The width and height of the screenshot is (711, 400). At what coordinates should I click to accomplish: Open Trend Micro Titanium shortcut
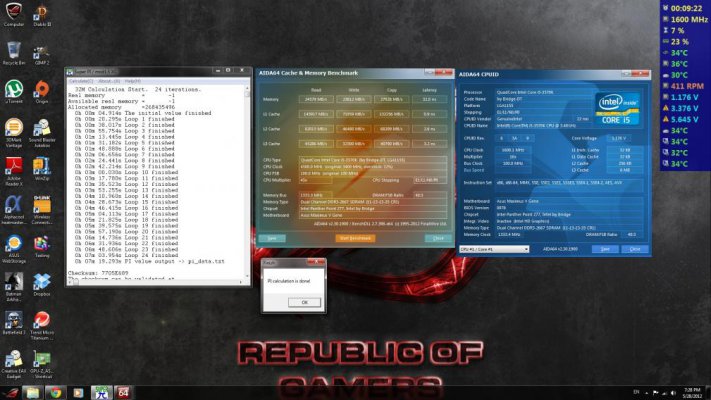point(42,326)
